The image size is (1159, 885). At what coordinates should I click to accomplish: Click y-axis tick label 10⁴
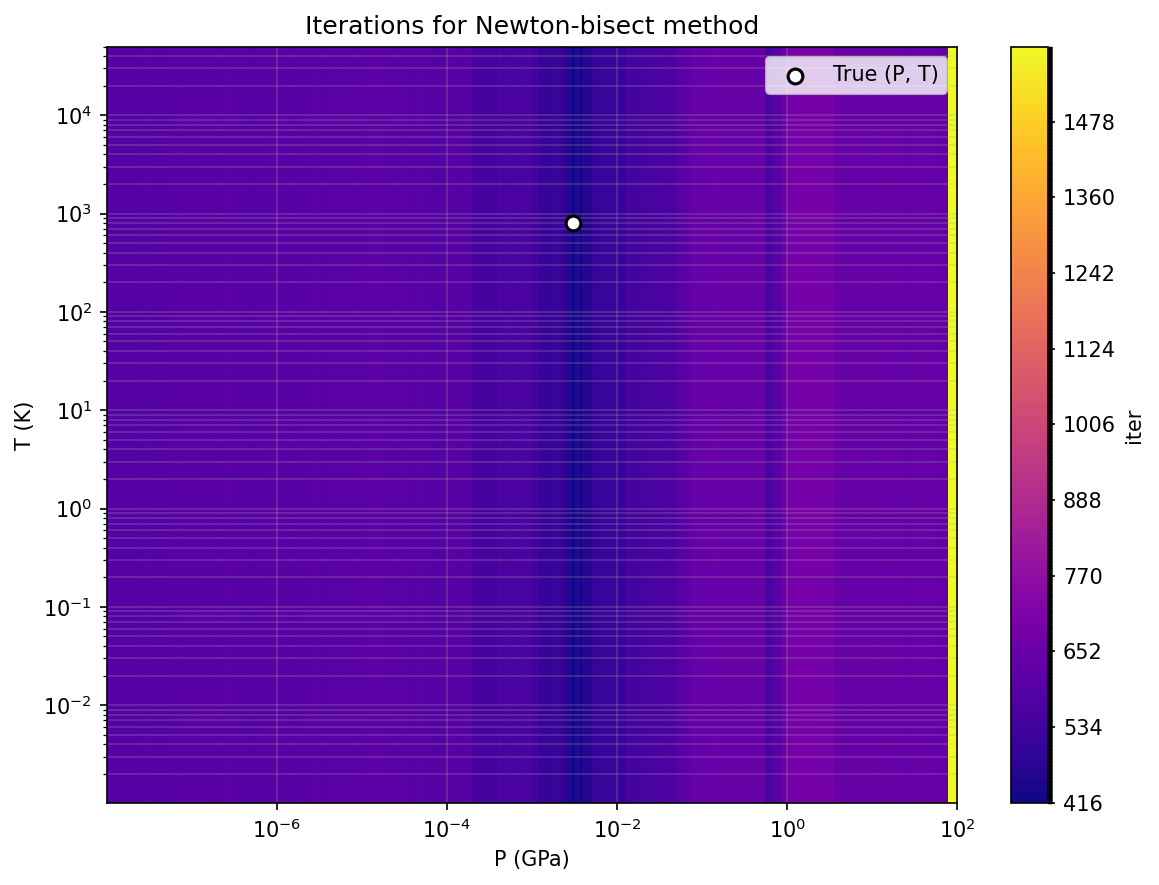click(x=75, y=115)
